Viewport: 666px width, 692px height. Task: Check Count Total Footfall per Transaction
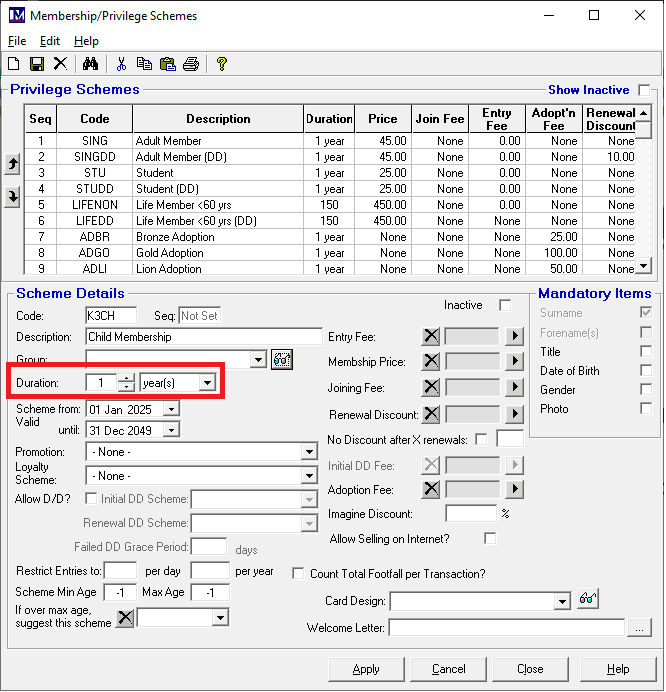[x=298, y=574]
